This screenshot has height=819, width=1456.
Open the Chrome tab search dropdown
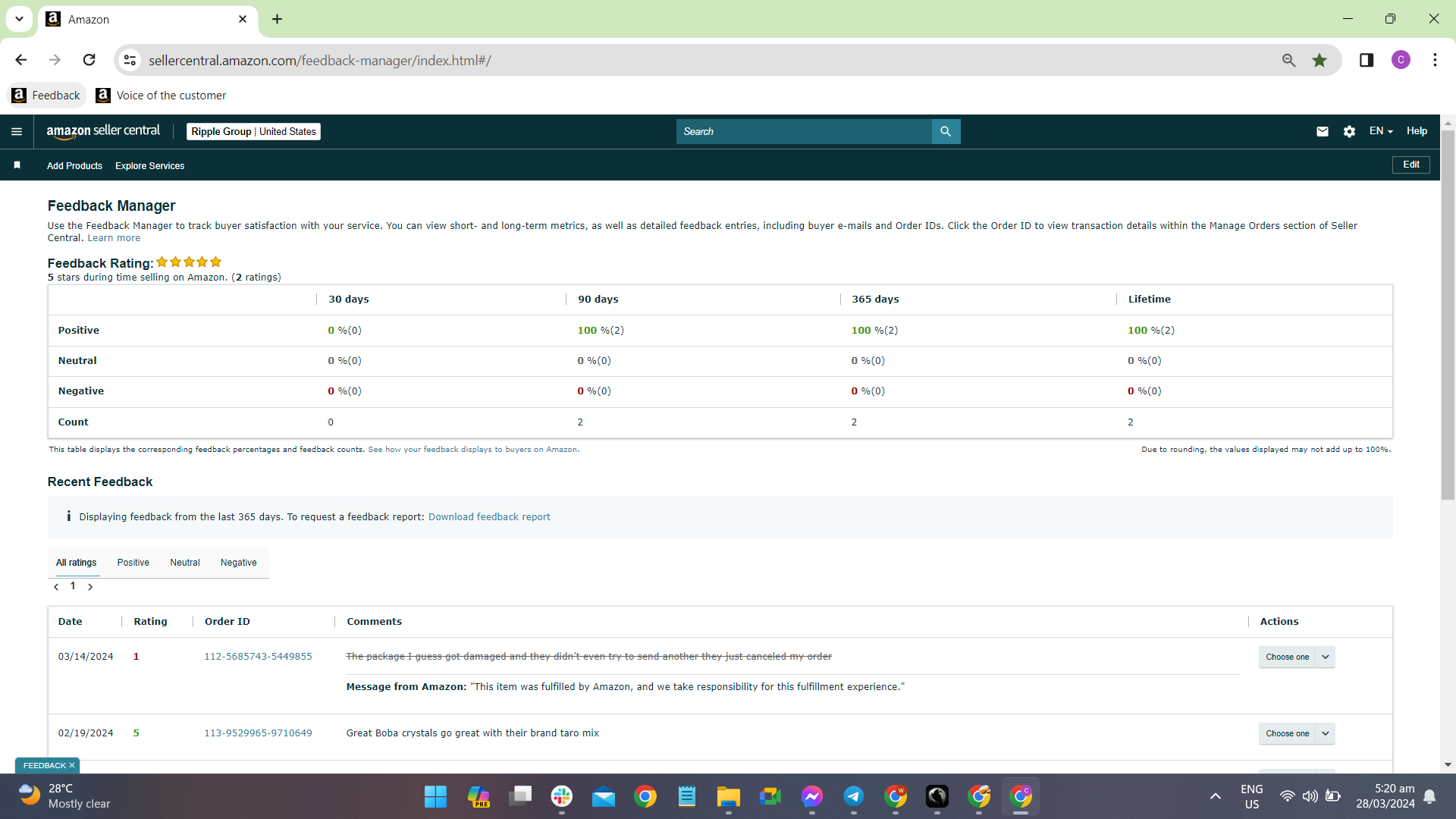pyautogui.click(x=19, y=19)
